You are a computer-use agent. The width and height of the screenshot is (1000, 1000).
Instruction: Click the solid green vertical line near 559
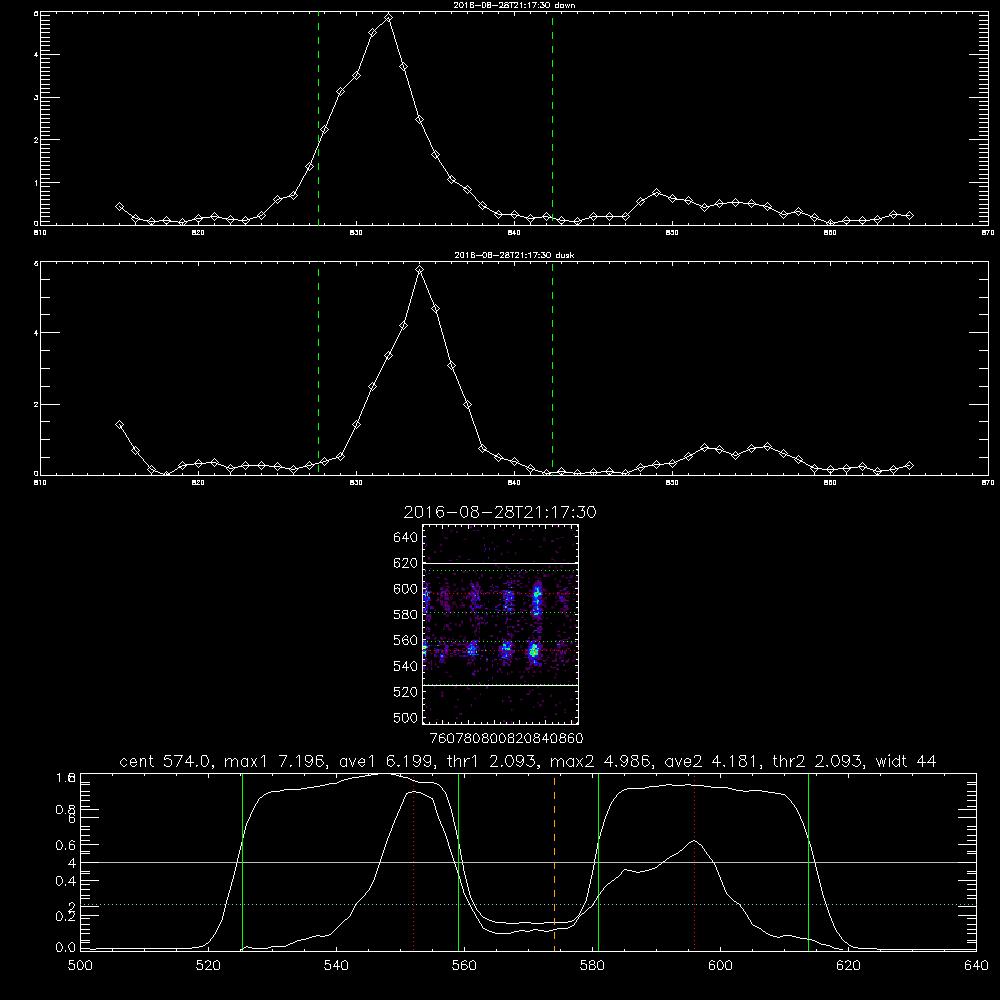pyautogui.click(x=459, y=862)
